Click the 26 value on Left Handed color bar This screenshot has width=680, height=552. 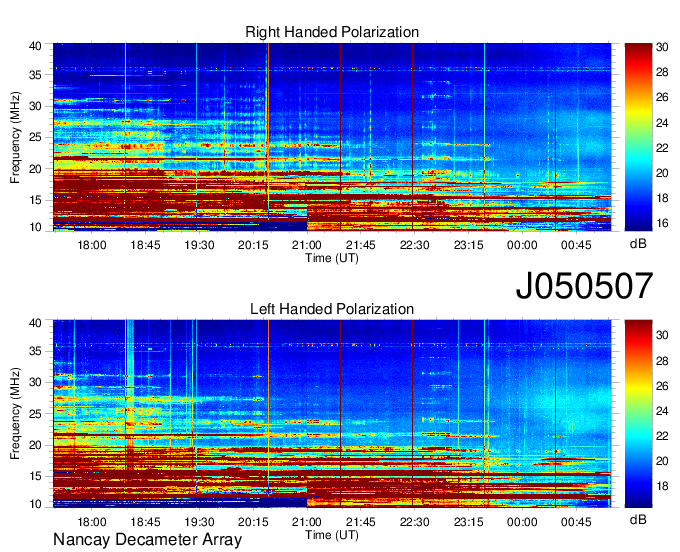click(662, 385)
